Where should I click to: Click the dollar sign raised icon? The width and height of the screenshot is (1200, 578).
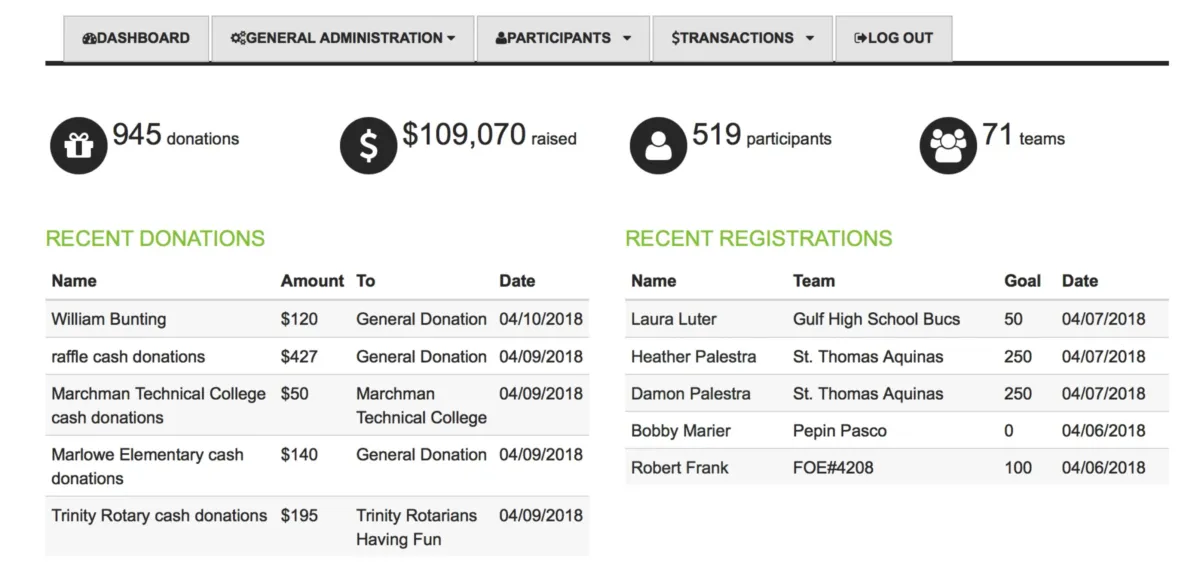point(368,145)
